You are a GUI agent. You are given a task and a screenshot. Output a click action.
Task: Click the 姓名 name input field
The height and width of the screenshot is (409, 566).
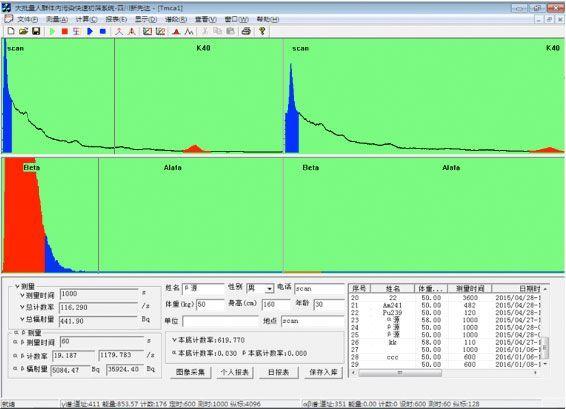point(204,288)
